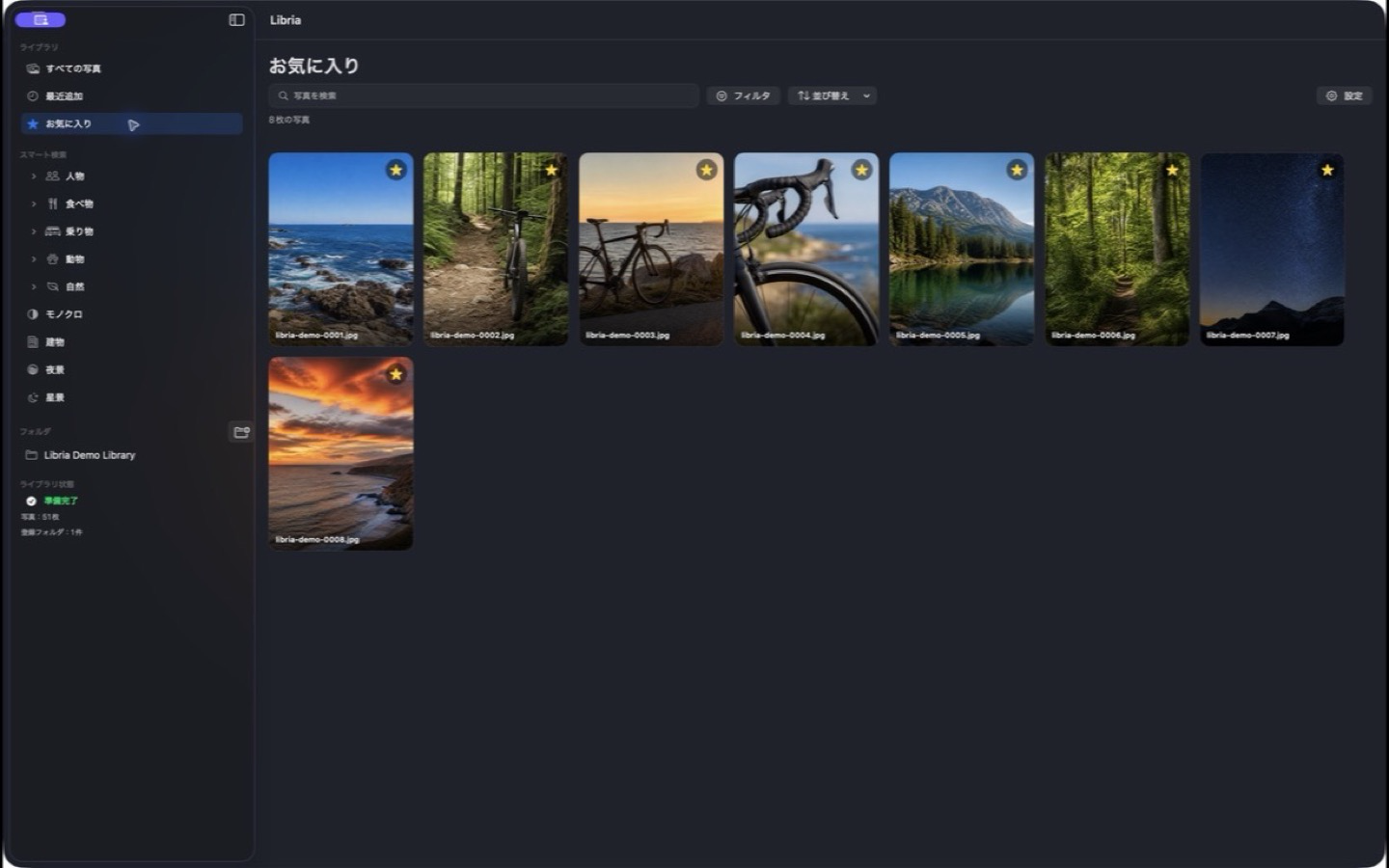
Task: Select the 建物 smart search
Action: tap(131, 342)
